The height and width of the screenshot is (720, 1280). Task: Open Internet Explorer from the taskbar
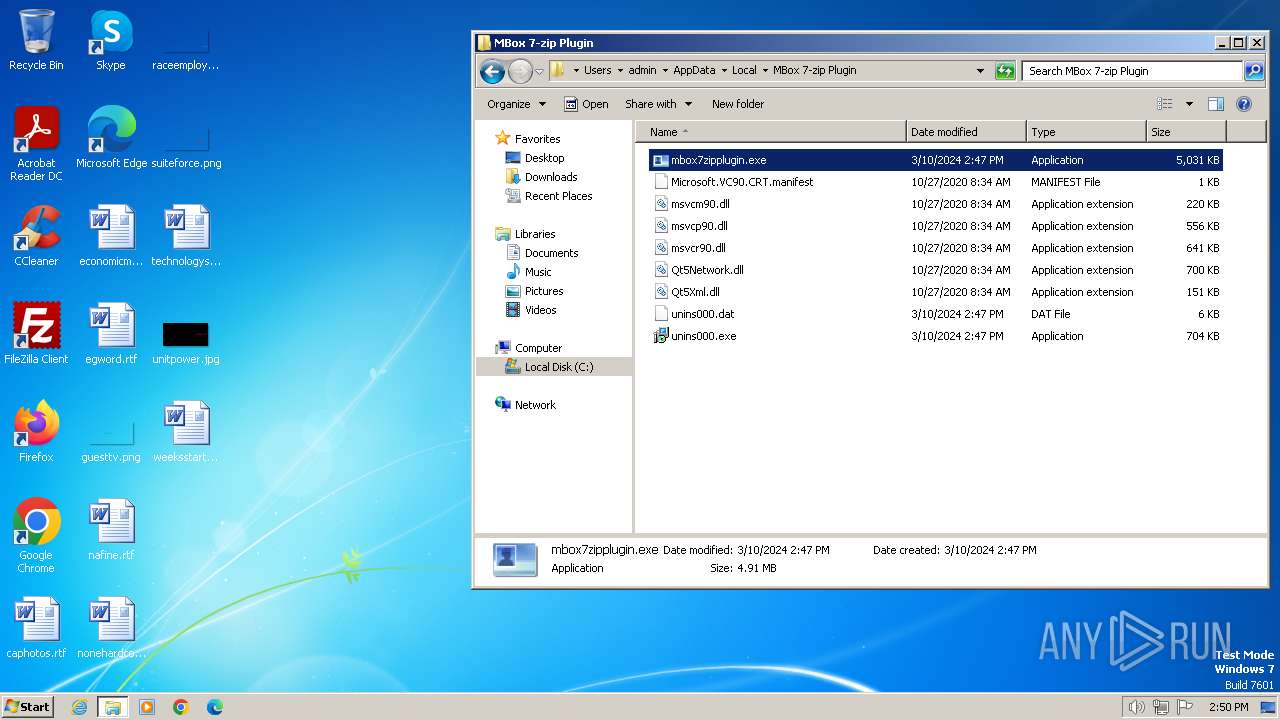(x=79, y=707)
